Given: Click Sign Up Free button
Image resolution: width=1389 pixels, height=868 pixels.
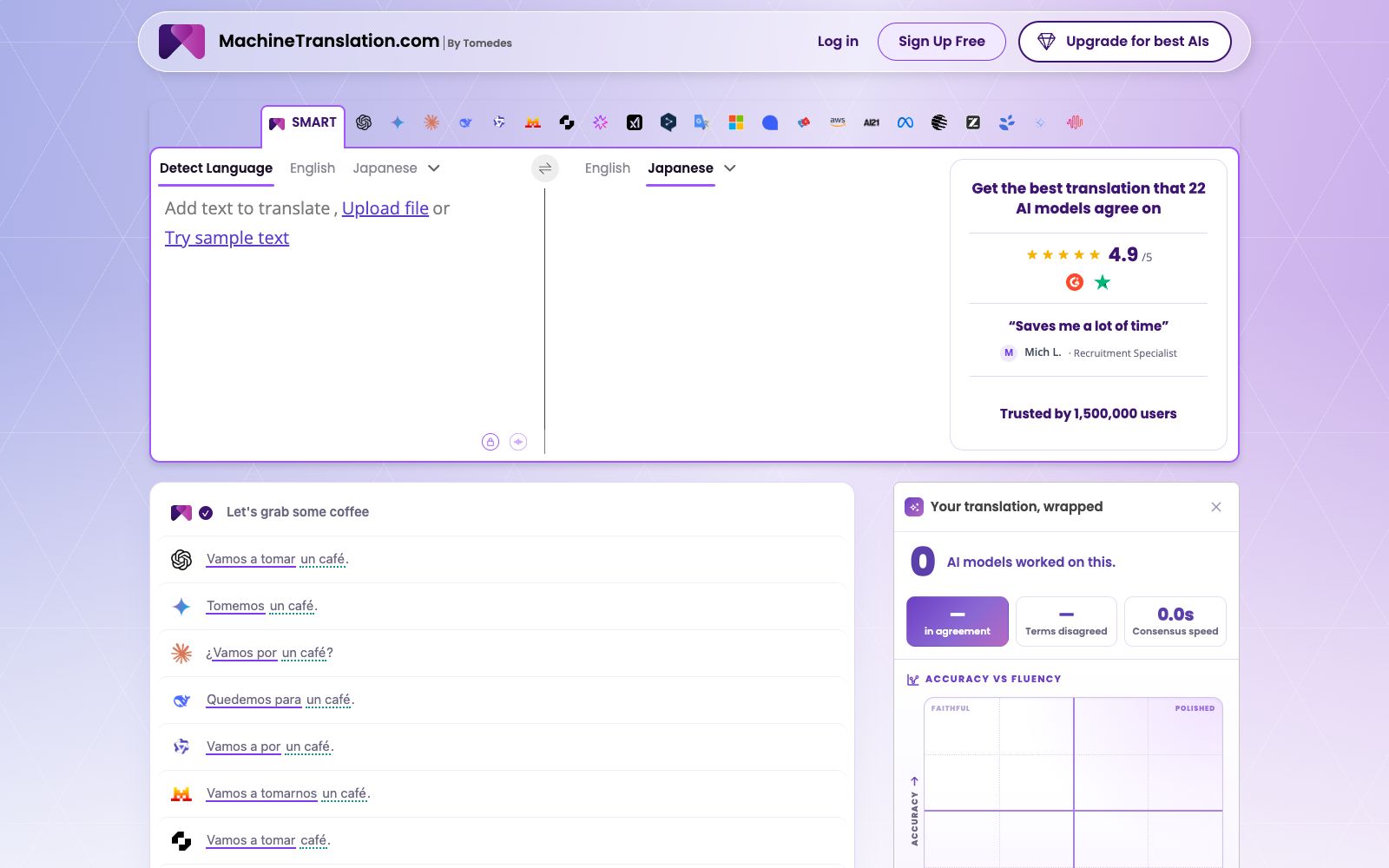Looking at the screenshot, I should click(942, 42).
